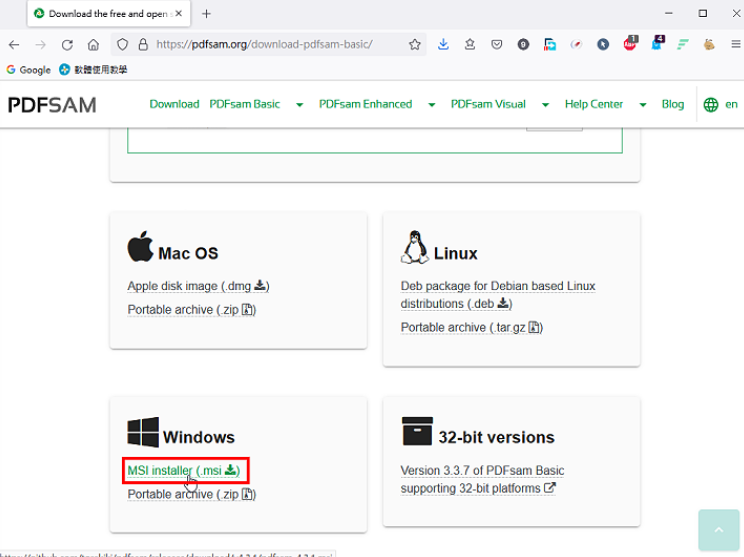Open a new browser tab
Screen dimensions: 744x557
click(206, 14)
